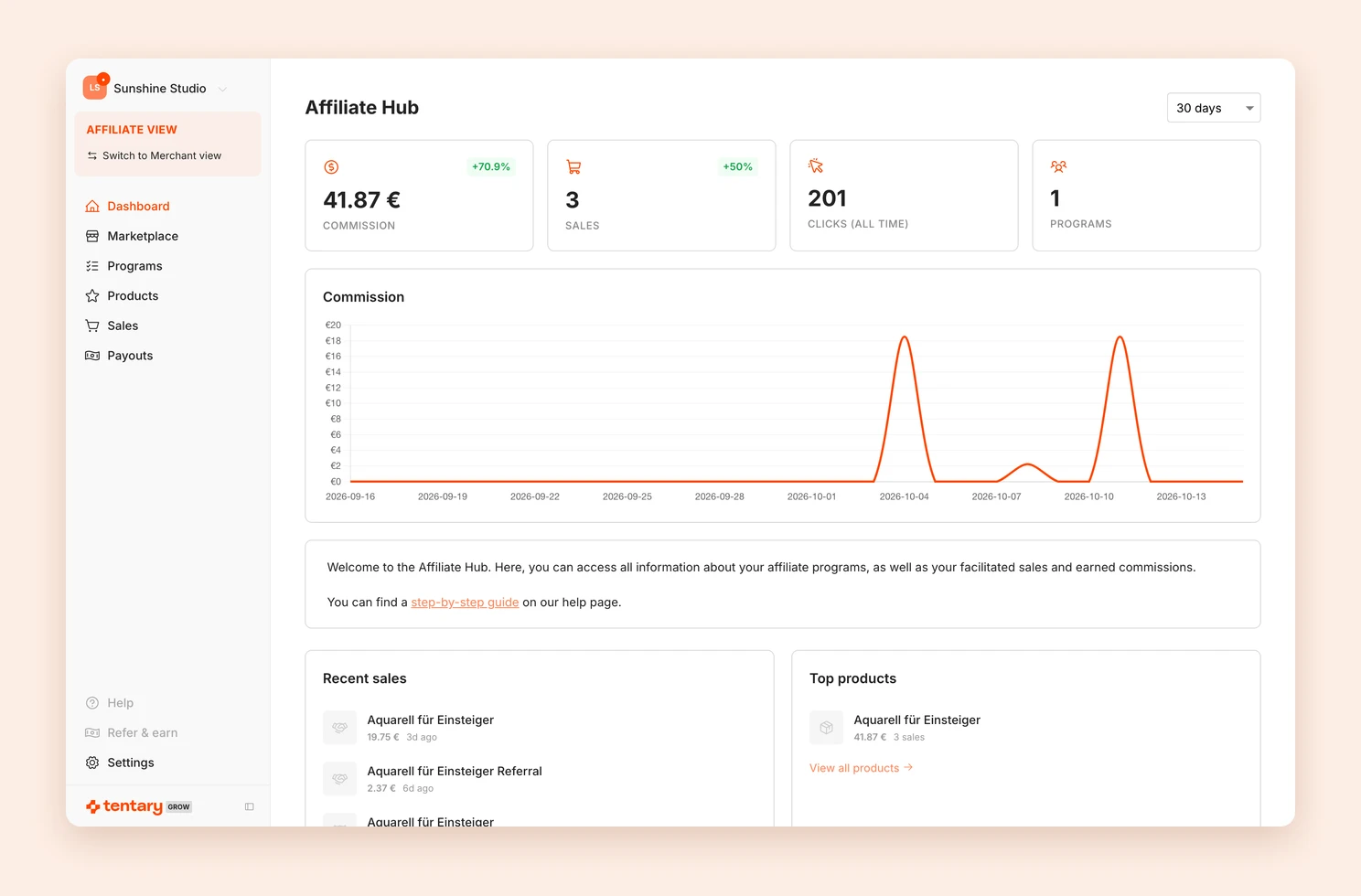Click the Sunshine Studio LS avatar icon
Screen dimensions: 1361x896
tap(95, 88)
